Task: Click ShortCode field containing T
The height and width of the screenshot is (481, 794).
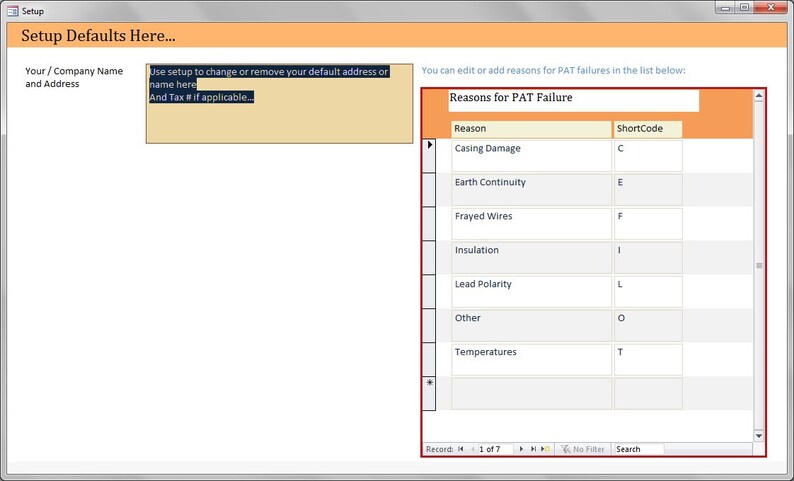Action: pyautogui.click(x=648, y=359)
